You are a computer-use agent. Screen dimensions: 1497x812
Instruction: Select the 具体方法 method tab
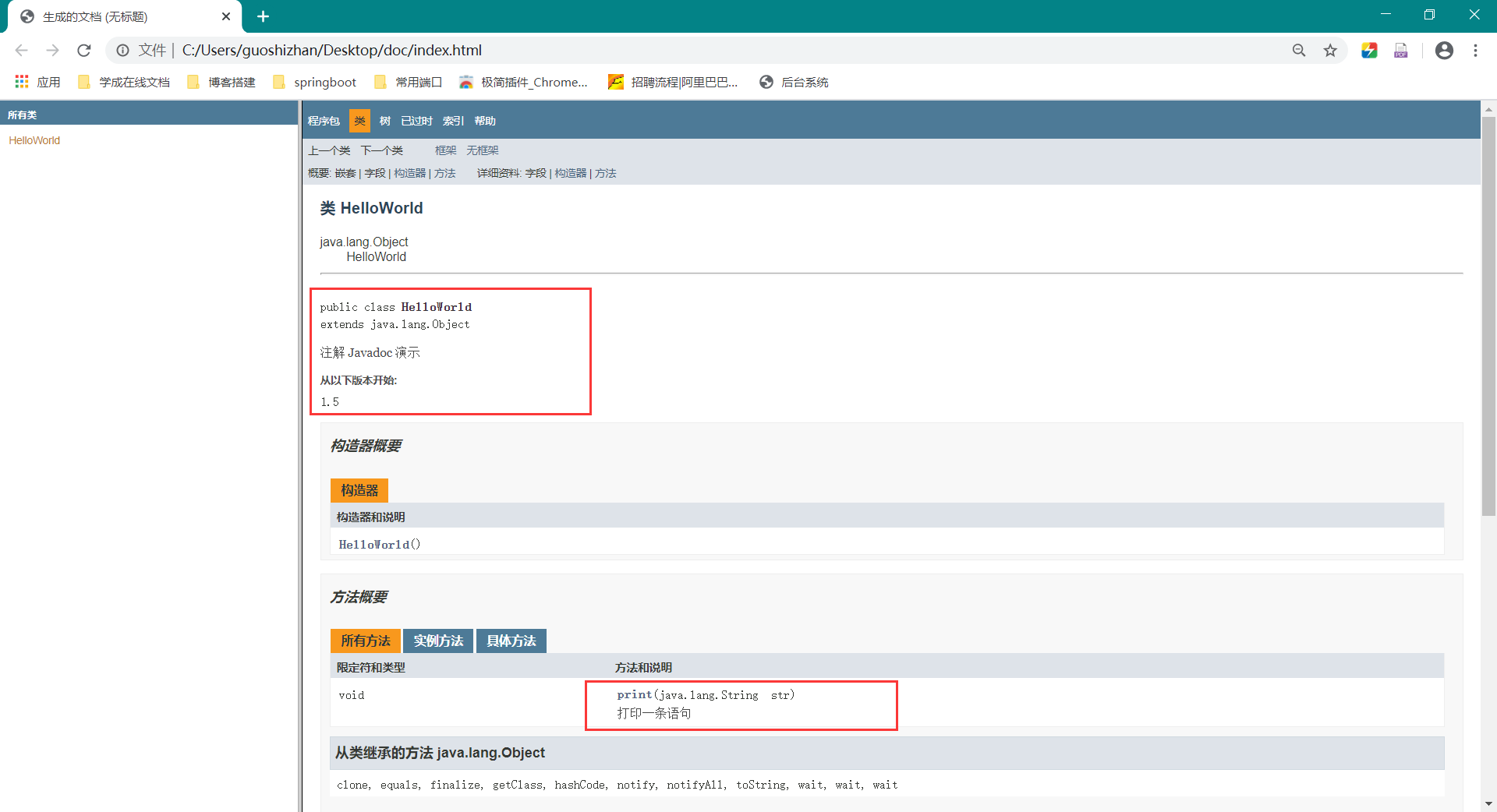pyautogui.click(x=511, y=641)
